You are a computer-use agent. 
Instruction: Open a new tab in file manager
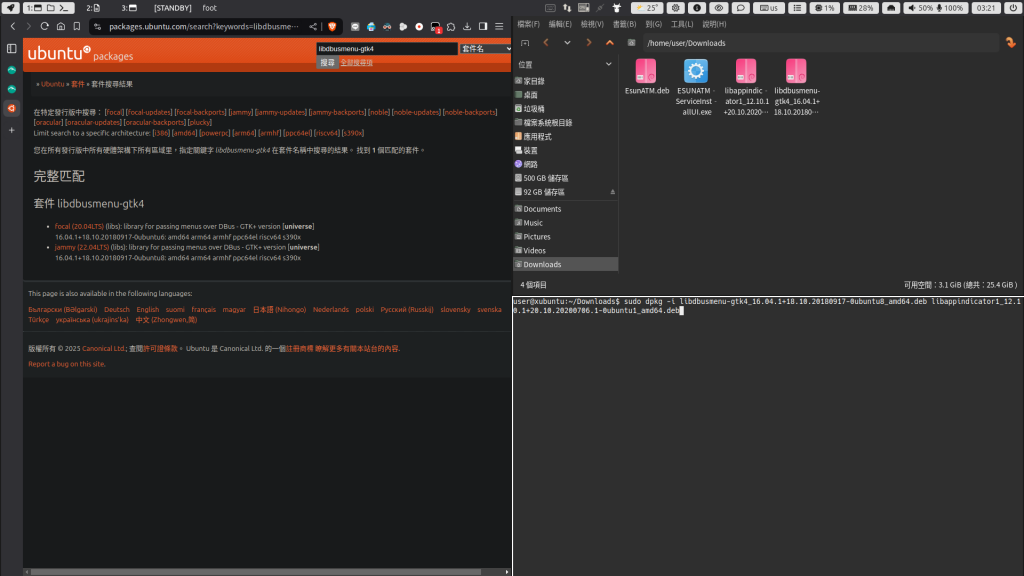coord(525,43)
